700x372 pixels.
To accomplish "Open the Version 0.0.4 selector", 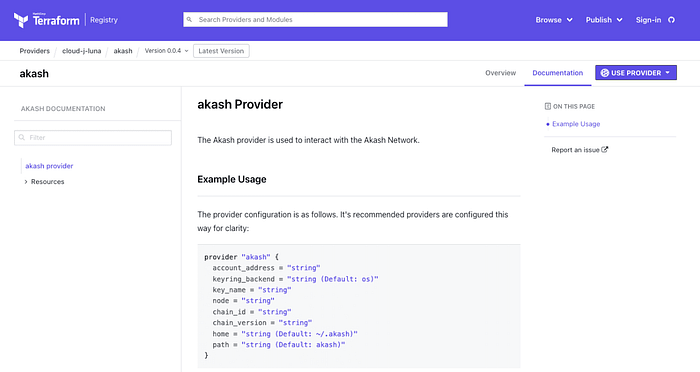I will pyautogui.click(x=166, y=51).
